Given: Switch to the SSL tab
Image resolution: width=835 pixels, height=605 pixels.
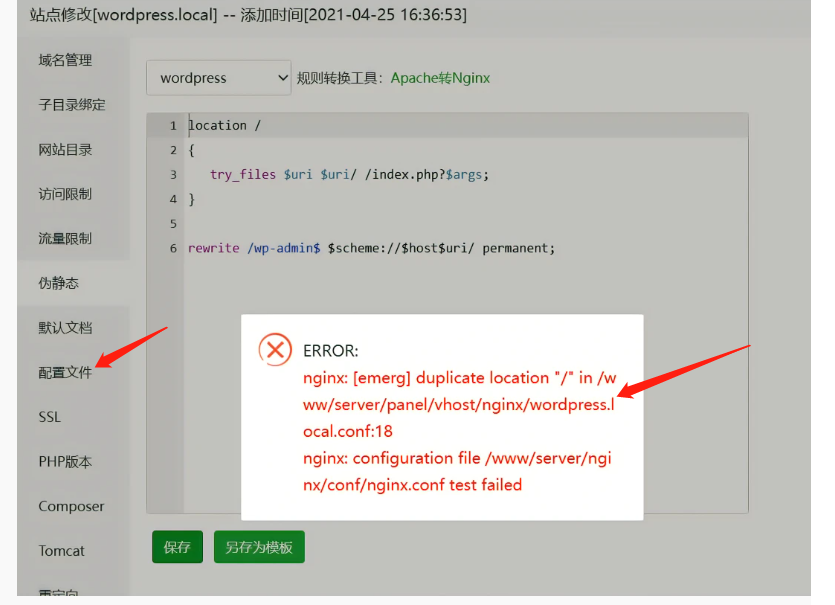Looking at the screenshot, I should pyautogui.click(x=50, y=417).
